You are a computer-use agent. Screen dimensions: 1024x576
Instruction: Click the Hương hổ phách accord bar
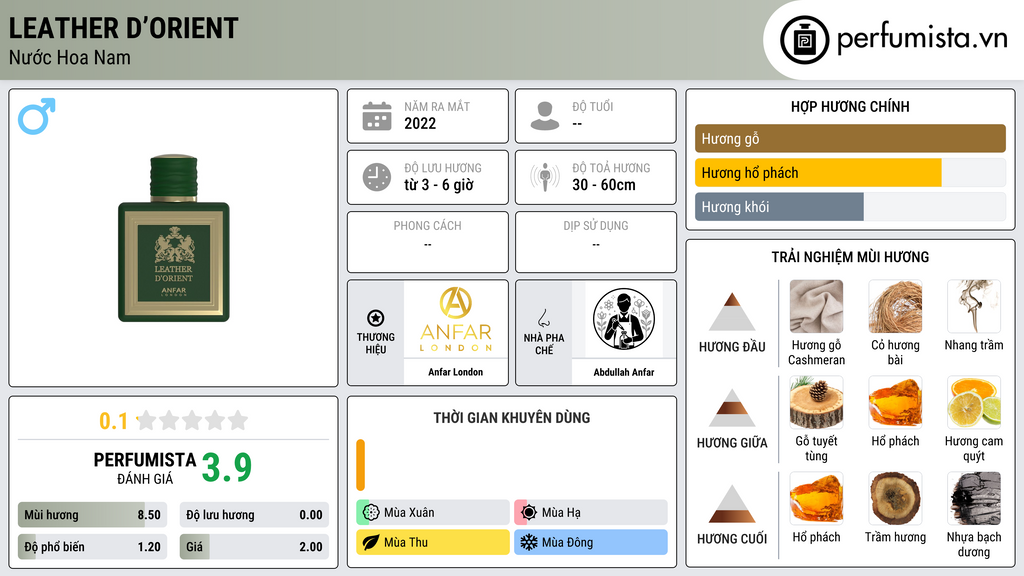point(850,173)
